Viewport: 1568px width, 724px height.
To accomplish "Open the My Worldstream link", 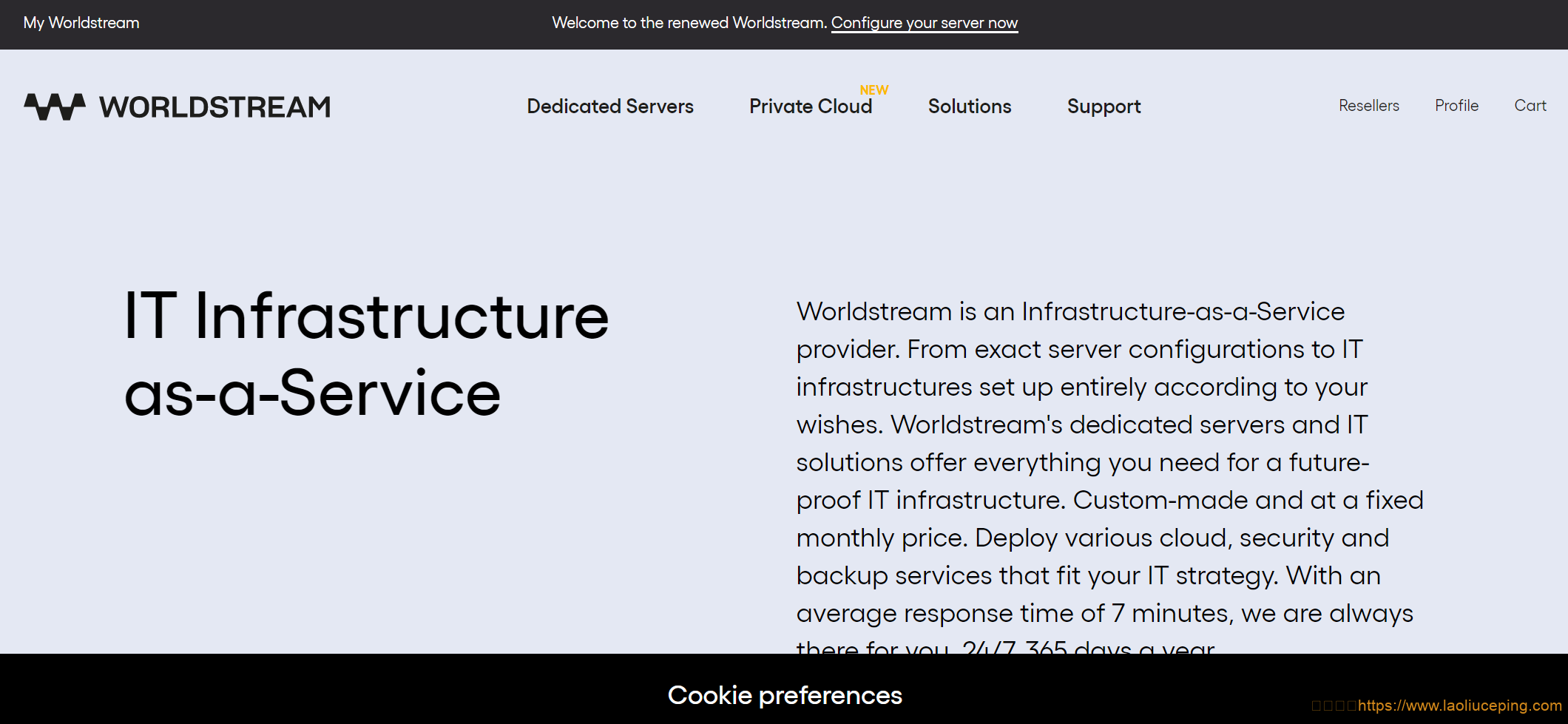I will pos(81,23).
